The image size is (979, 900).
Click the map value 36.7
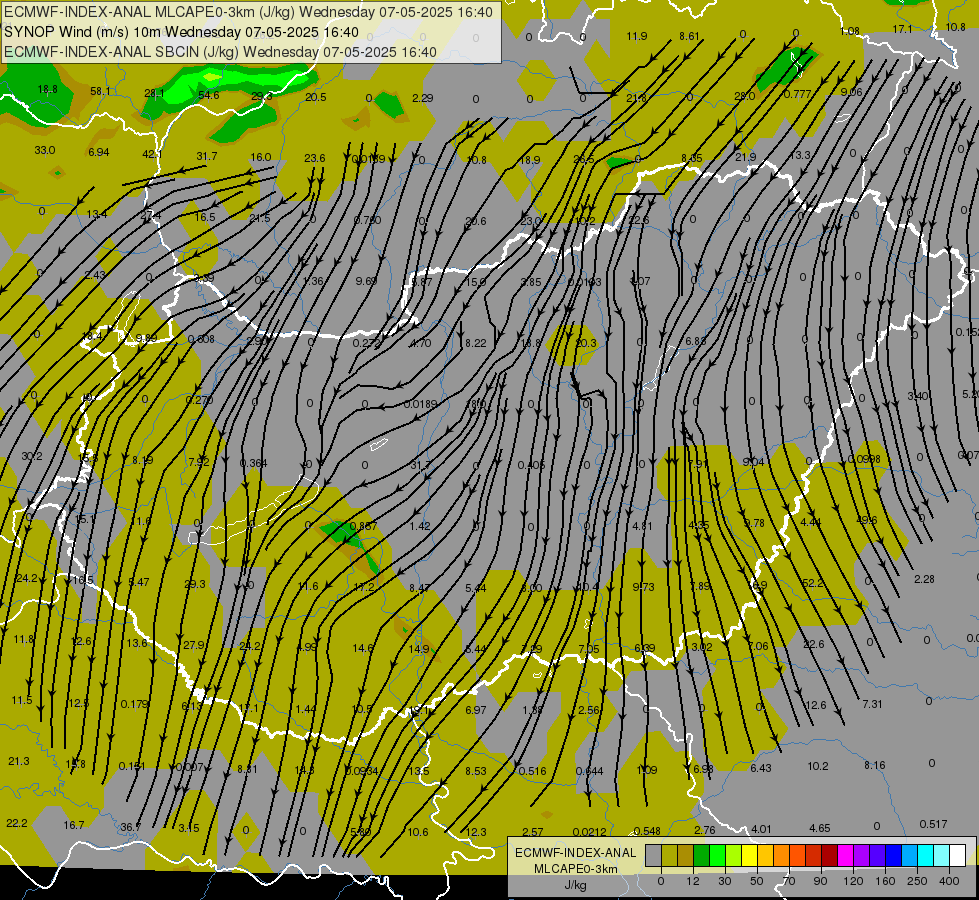pos(130,827)
